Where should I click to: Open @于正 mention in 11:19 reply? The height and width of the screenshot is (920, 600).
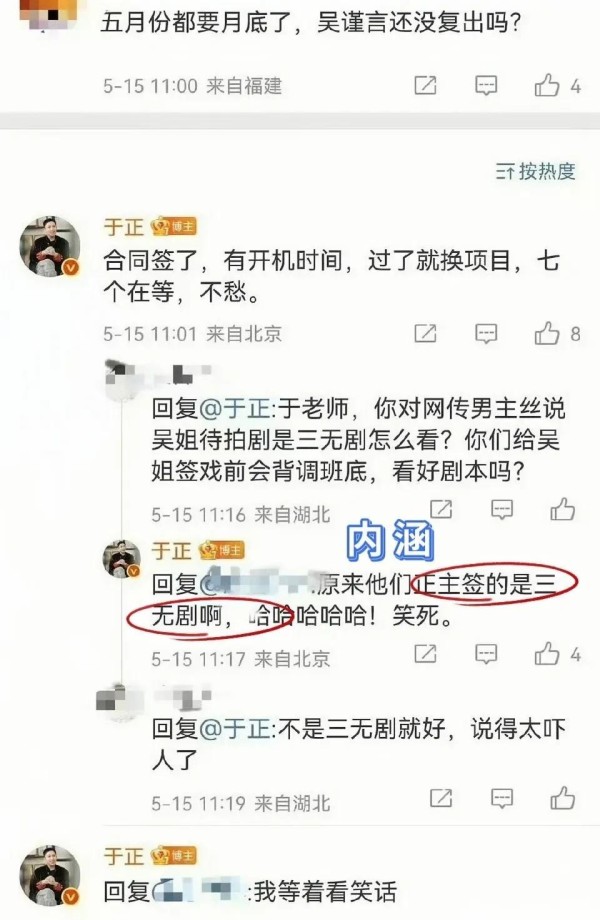(x=236, y=729)
